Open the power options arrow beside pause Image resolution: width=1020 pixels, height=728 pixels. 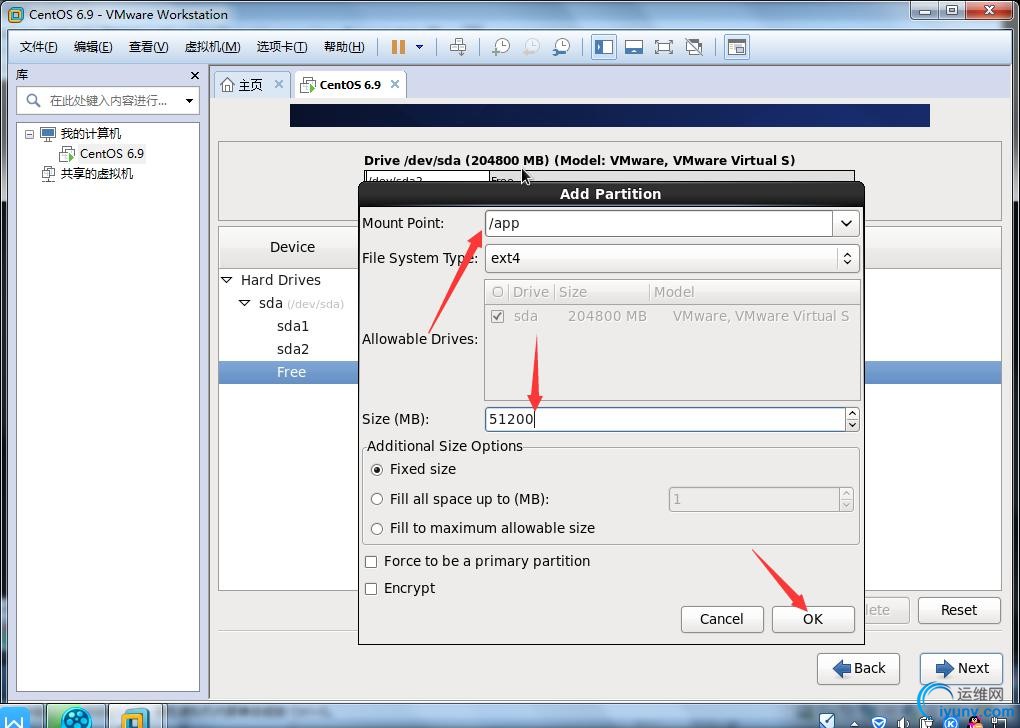[420, 47]
